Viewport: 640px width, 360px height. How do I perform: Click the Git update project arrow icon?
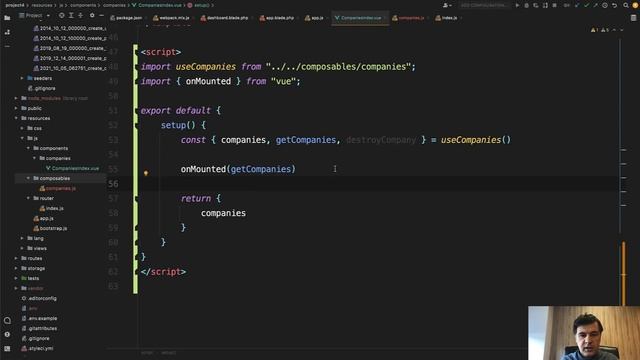[x=577, y=5]
